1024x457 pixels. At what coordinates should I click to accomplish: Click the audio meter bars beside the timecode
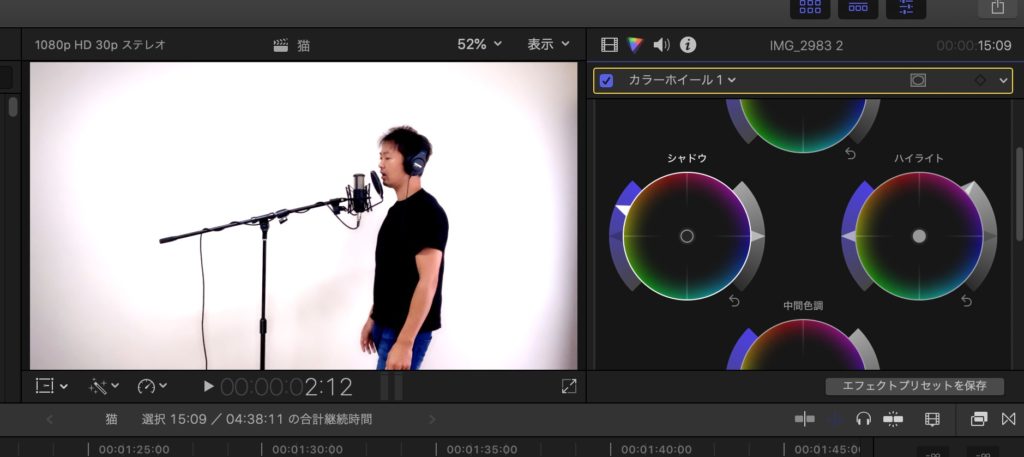pyautogui.click(x=391, y=387)
